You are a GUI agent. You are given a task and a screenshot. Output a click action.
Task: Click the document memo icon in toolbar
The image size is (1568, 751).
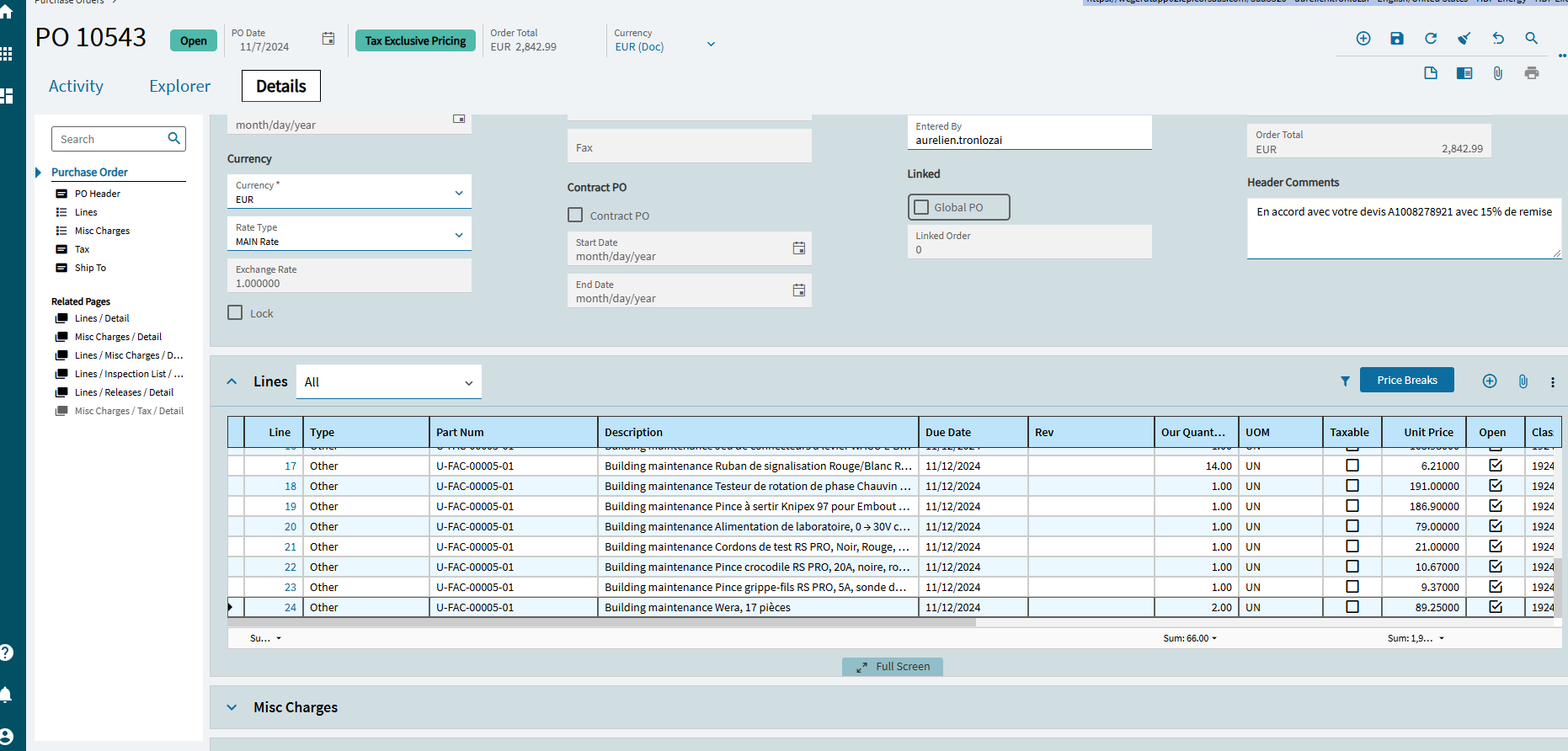tap(1431, 73)
